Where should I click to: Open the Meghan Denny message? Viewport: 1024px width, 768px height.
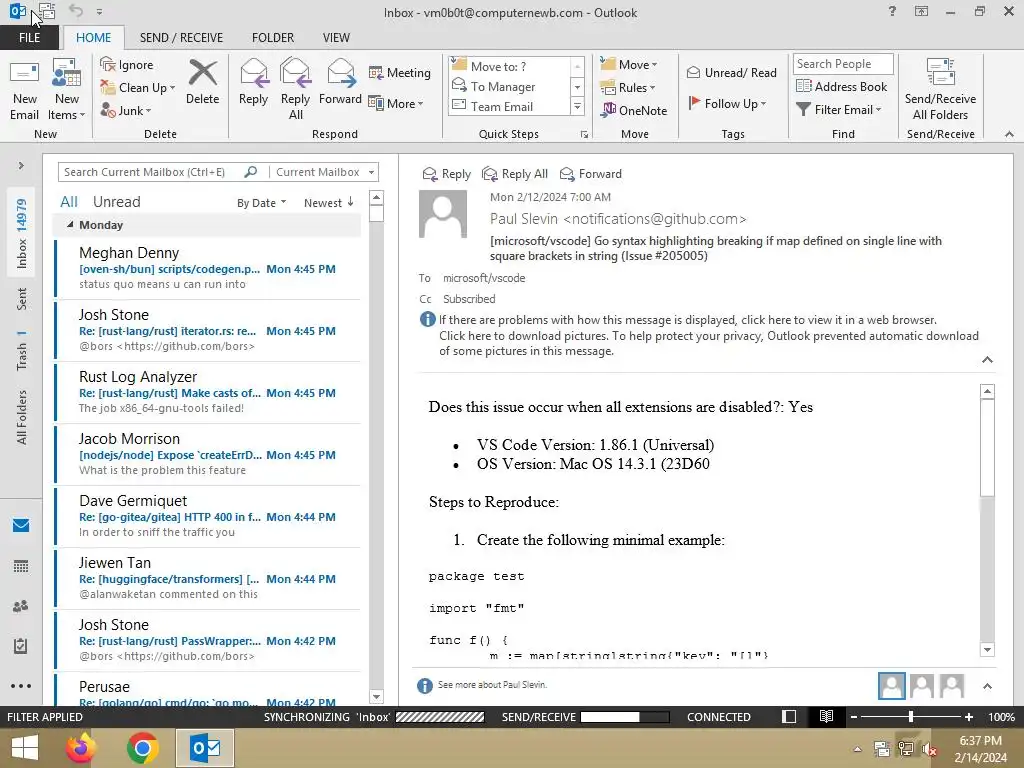(x=208, y=268)
